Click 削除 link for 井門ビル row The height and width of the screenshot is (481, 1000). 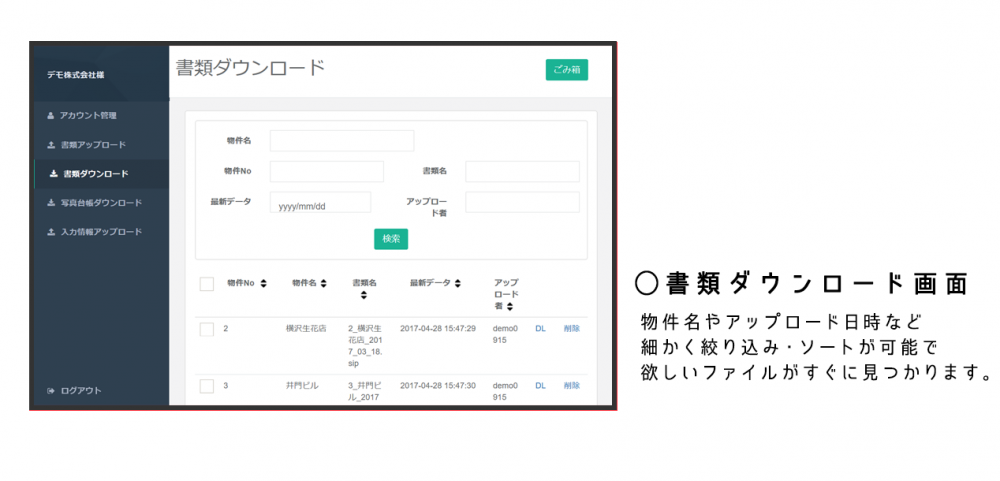(572, 385)
